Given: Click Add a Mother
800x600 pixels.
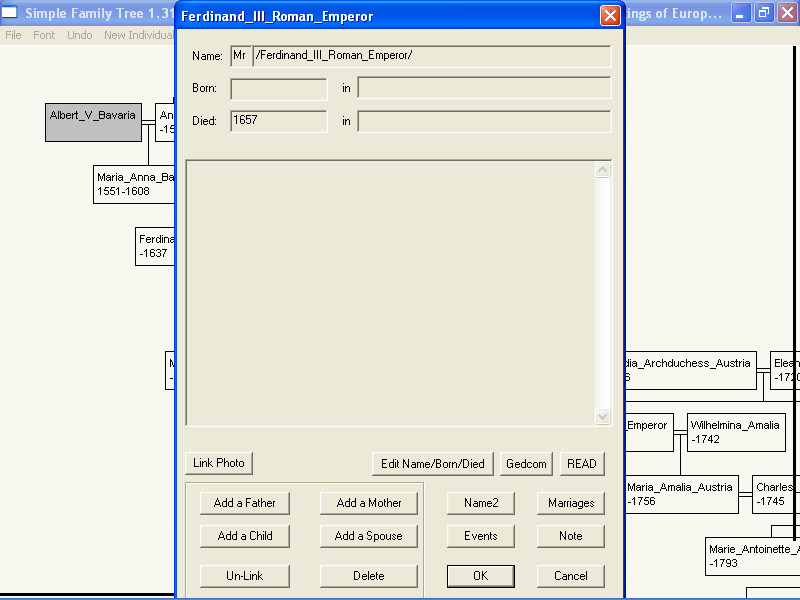Looking at the screenshot, I should click(368, 503).
